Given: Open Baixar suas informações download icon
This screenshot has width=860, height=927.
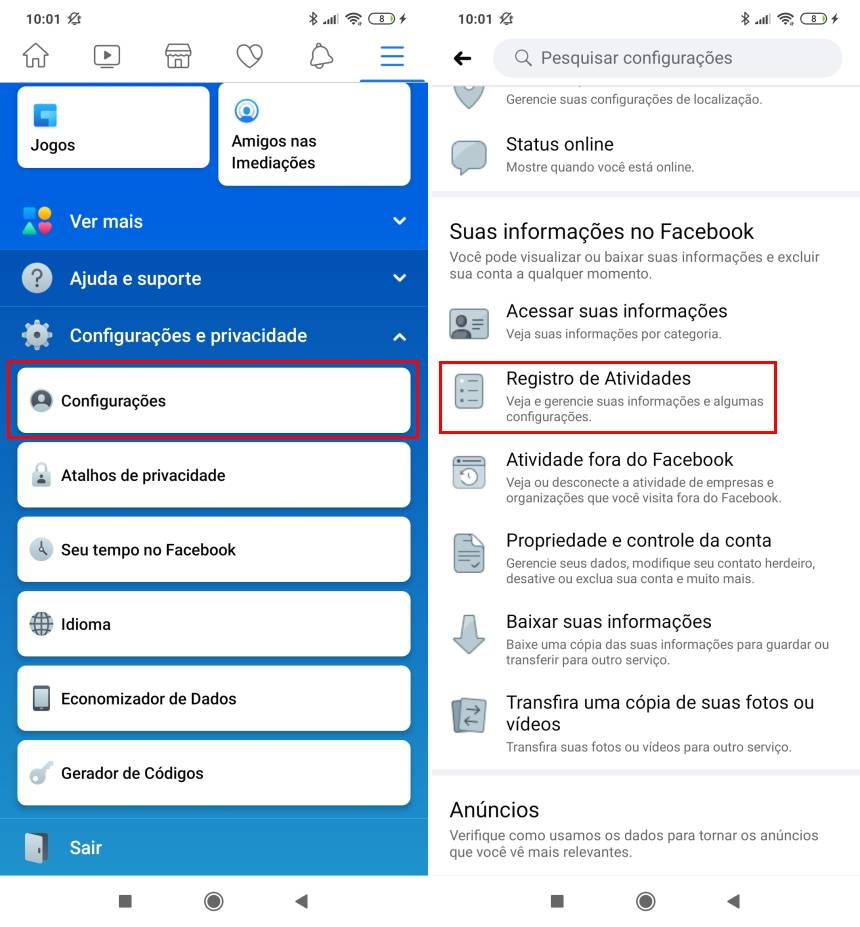Looking at the screenshot, I should [469, 634].
